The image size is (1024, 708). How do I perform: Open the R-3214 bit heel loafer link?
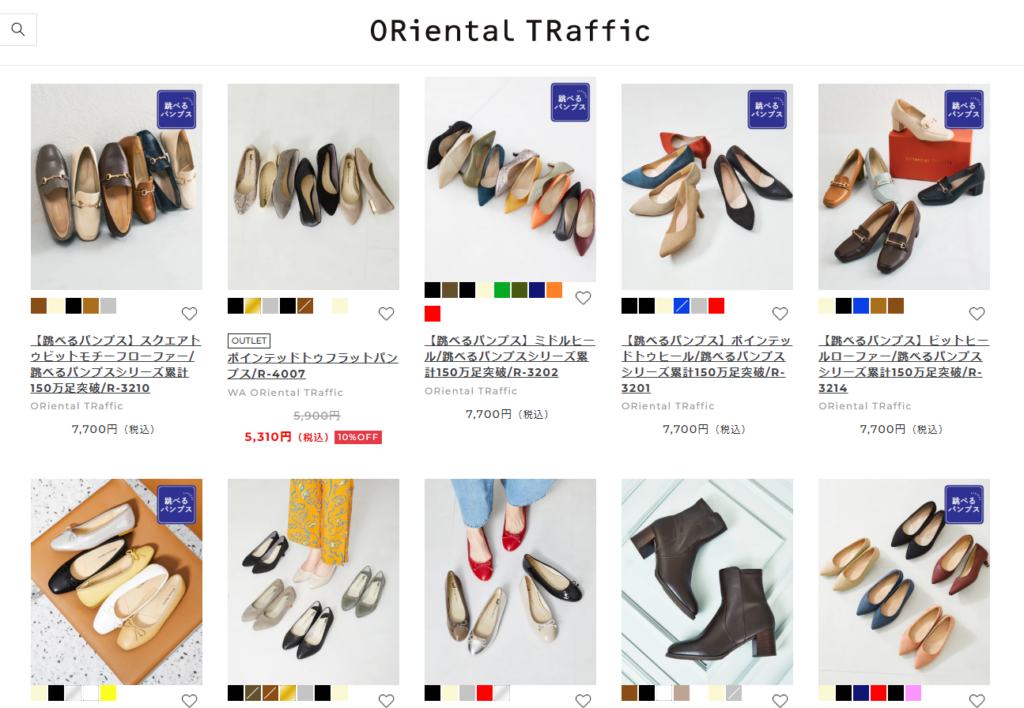tap(904, 364)
